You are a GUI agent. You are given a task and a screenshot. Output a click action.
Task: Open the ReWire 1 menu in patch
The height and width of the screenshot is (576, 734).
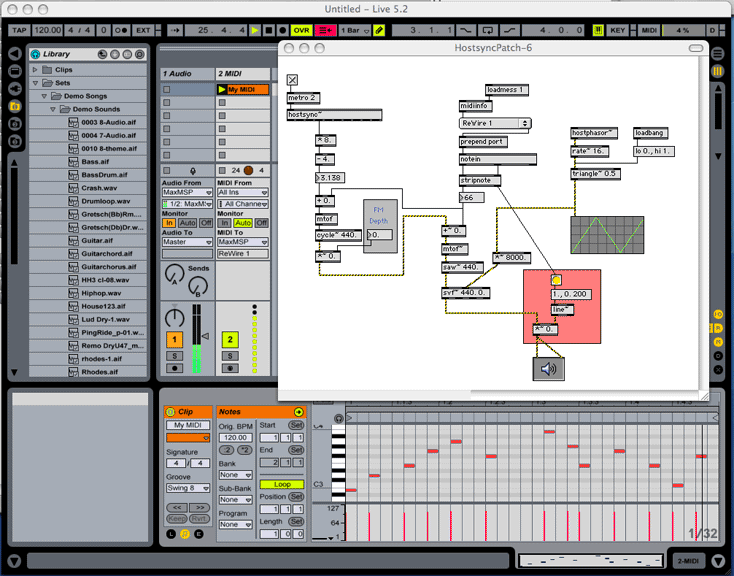(x=495, y=123)
